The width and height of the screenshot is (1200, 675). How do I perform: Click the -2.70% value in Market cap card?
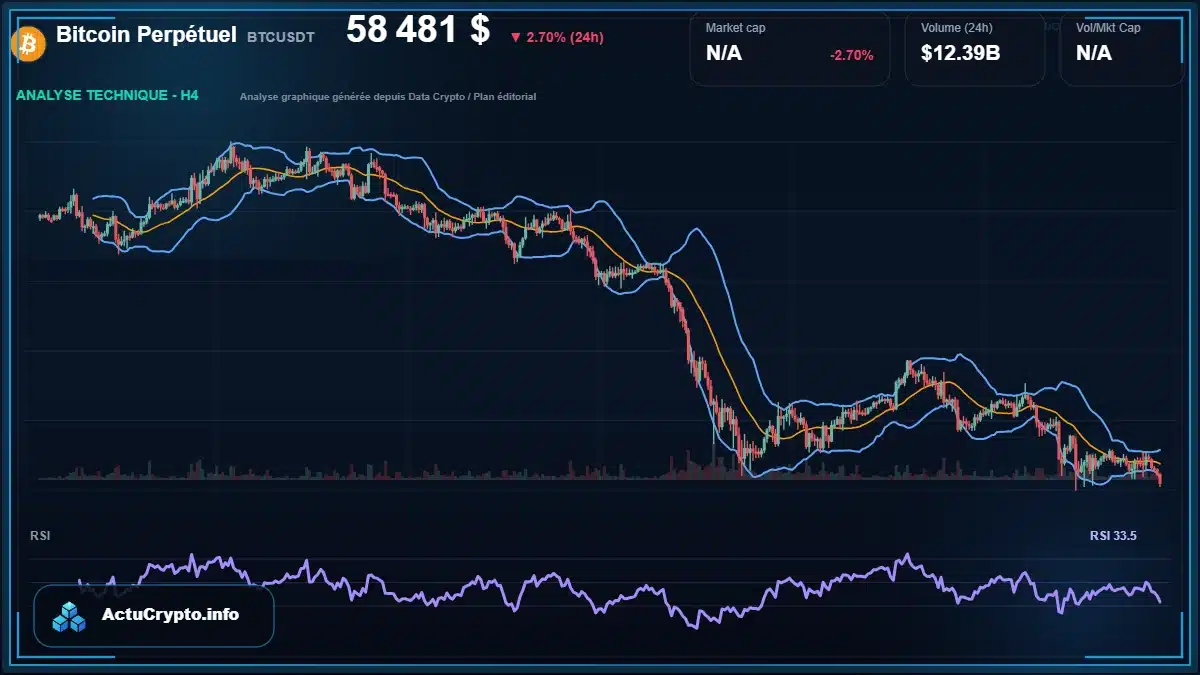(x=851, y=55)
